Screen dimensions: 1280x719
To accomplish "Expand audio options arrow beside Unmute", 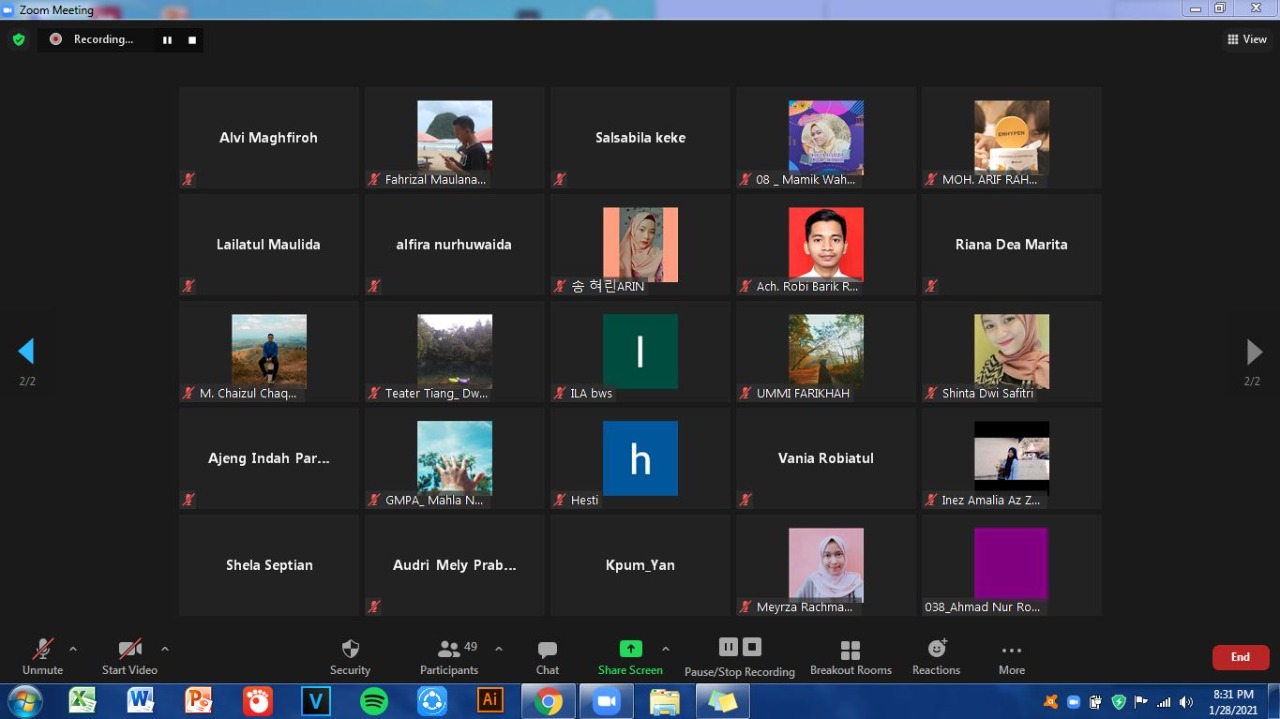I will (73, 649).
